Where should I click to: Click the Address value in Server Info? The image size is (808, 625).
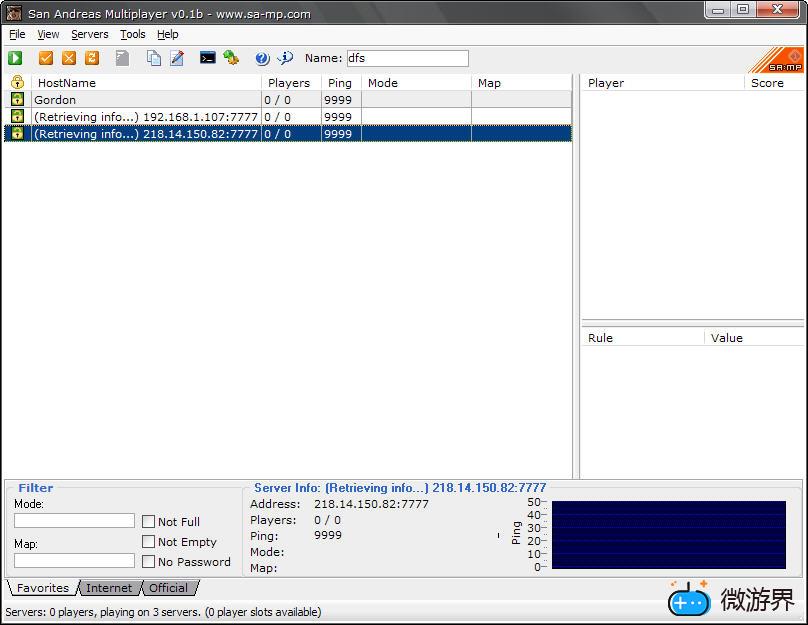pos(371,504)
